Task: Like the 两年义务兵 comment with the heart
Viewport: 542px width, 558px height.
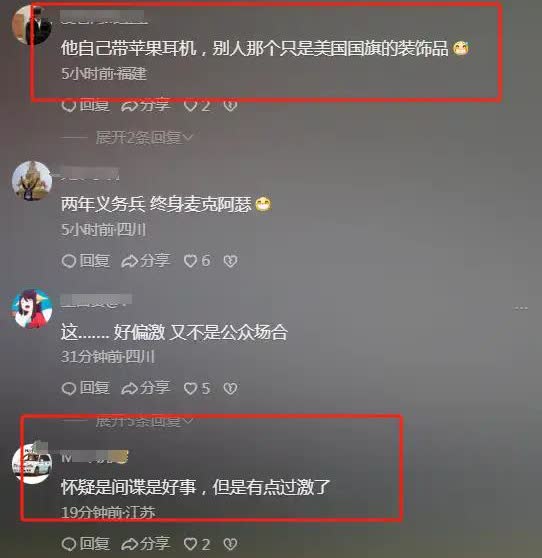Action: click(x=197, y=261)
